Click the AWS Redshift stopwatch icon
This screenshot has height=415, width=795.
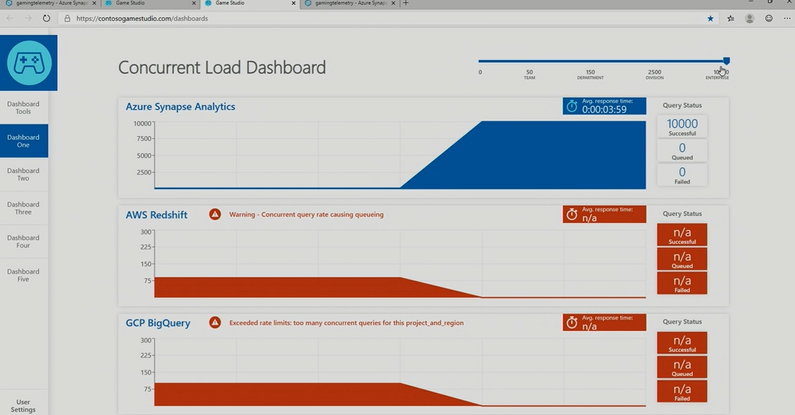pos(572,214)
